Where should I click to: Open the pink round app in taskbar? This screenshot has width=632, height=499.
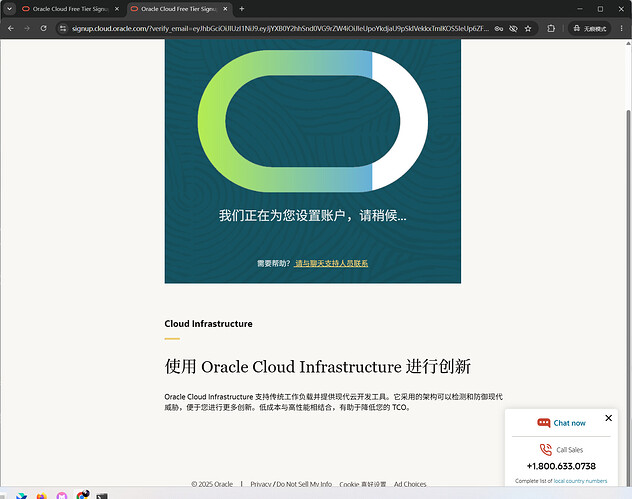click(x=62, y=495)
